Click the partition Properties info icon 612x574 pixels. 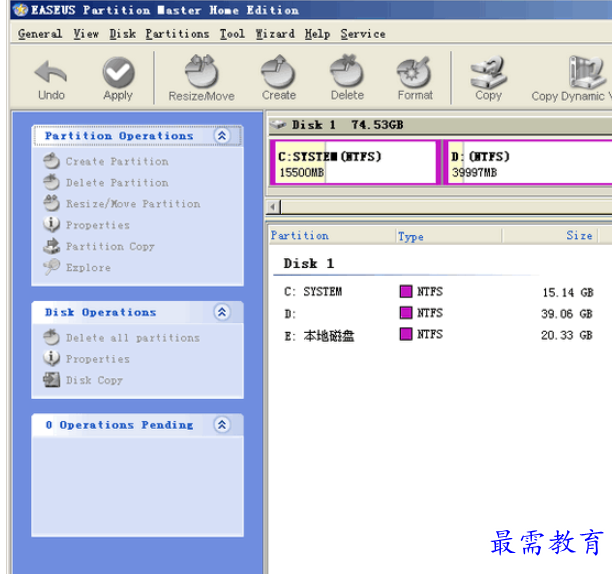click(x=52, y=224)
